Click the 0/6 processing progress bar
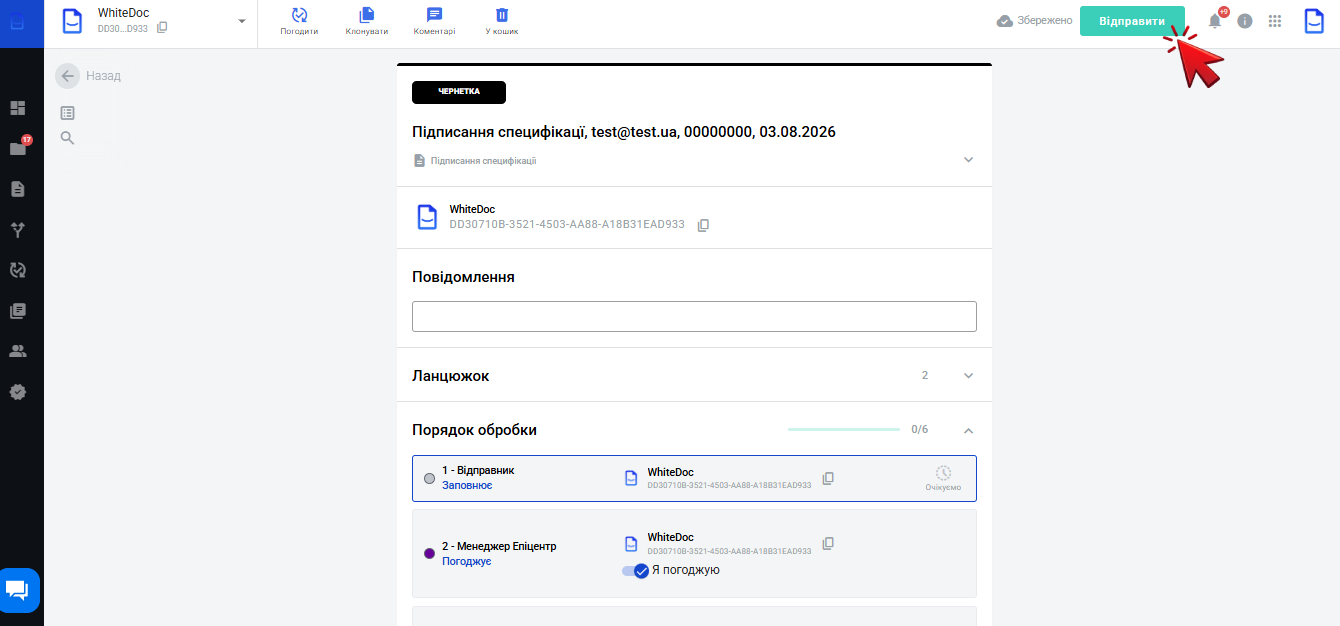The width and height of the screenshot is (1340, 626). 844,429
